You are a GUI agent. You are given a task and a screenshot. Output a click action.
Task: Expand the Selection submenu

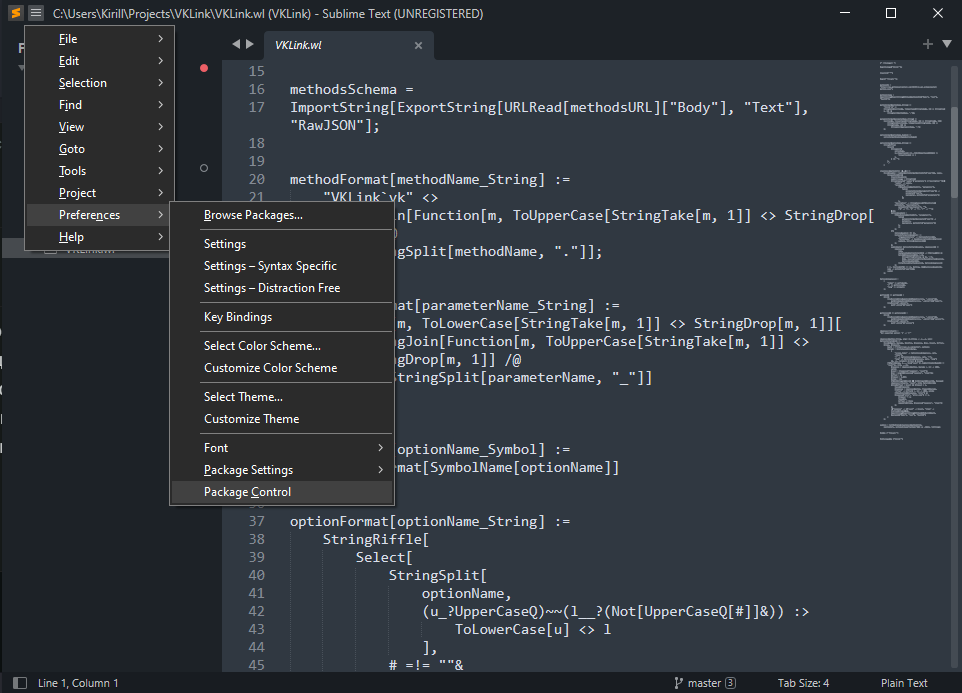(100, 83)
